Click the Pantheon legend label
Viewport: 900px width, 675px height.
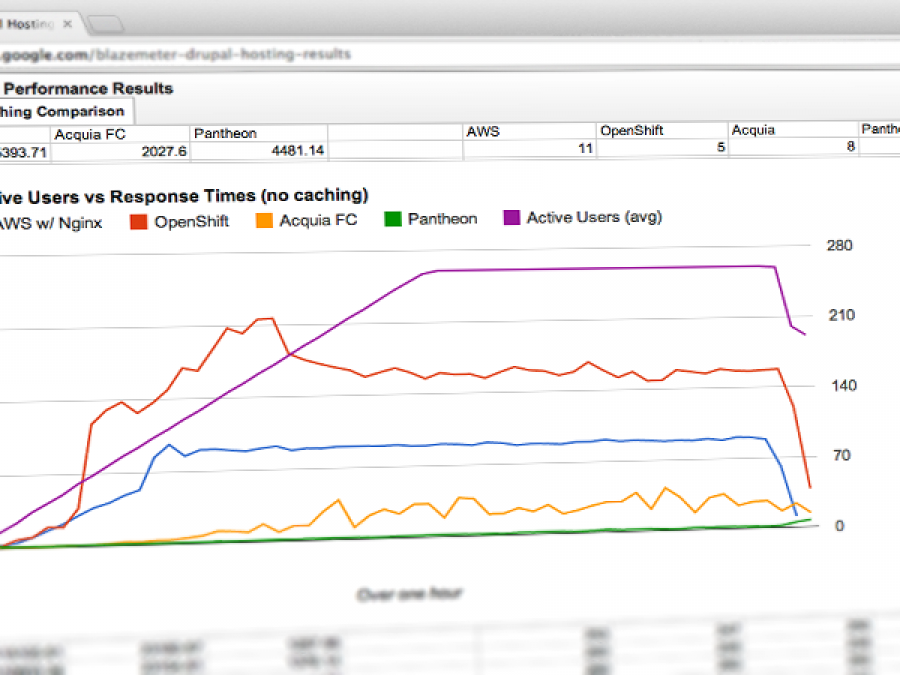(x=443, y=219)
